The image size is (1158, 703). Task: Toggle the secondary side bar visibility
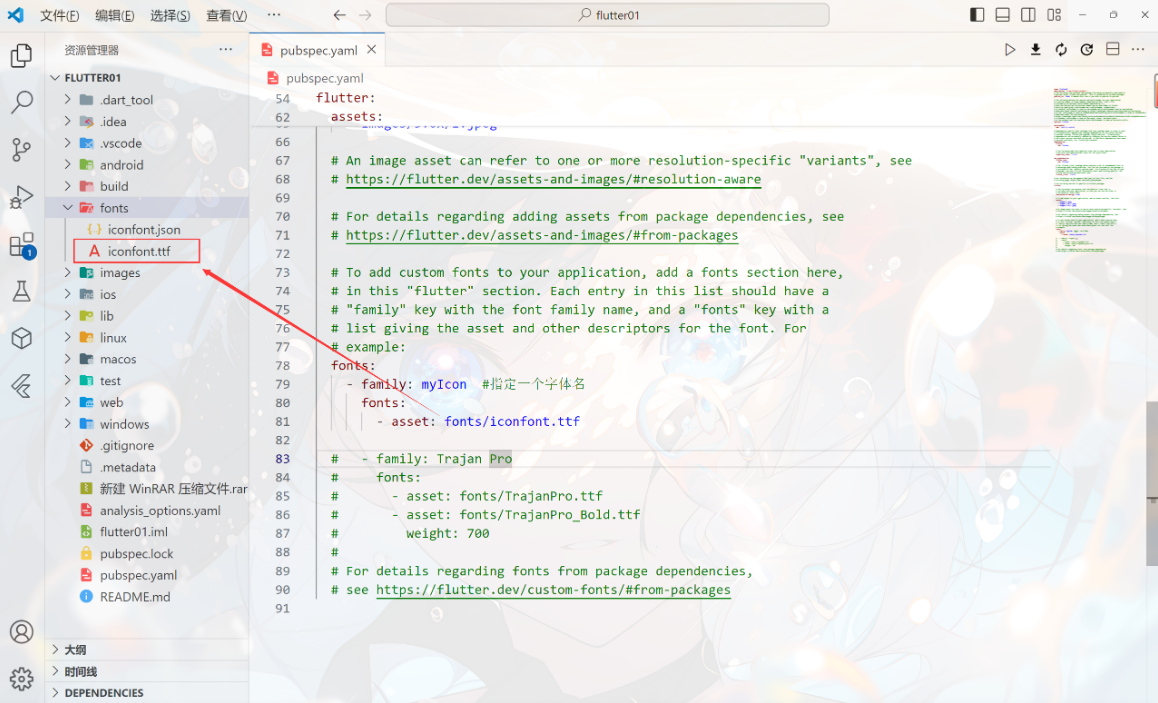click(x=1028, y=15)
